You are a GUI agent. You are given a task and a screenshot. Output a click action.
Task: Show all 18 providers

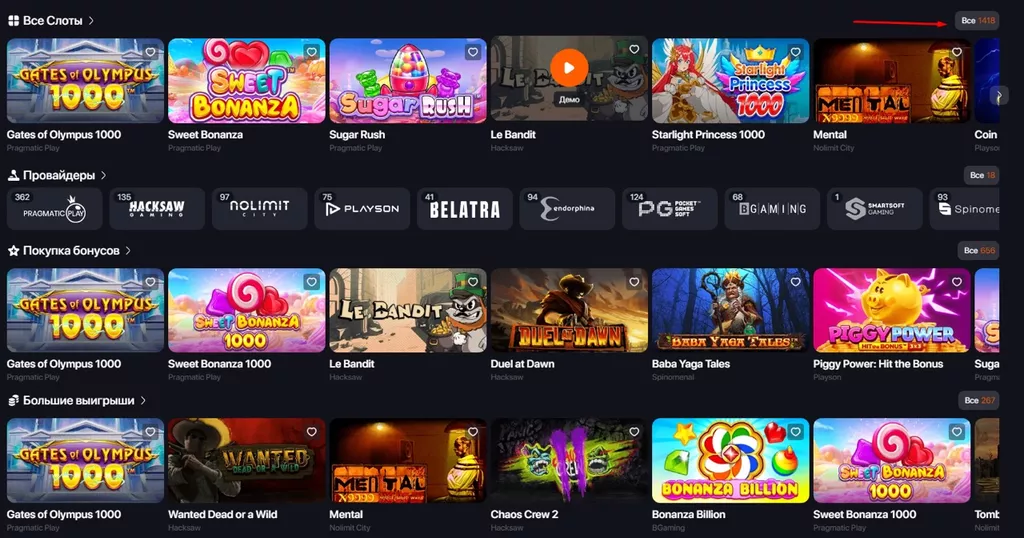(x=982, y=175)
